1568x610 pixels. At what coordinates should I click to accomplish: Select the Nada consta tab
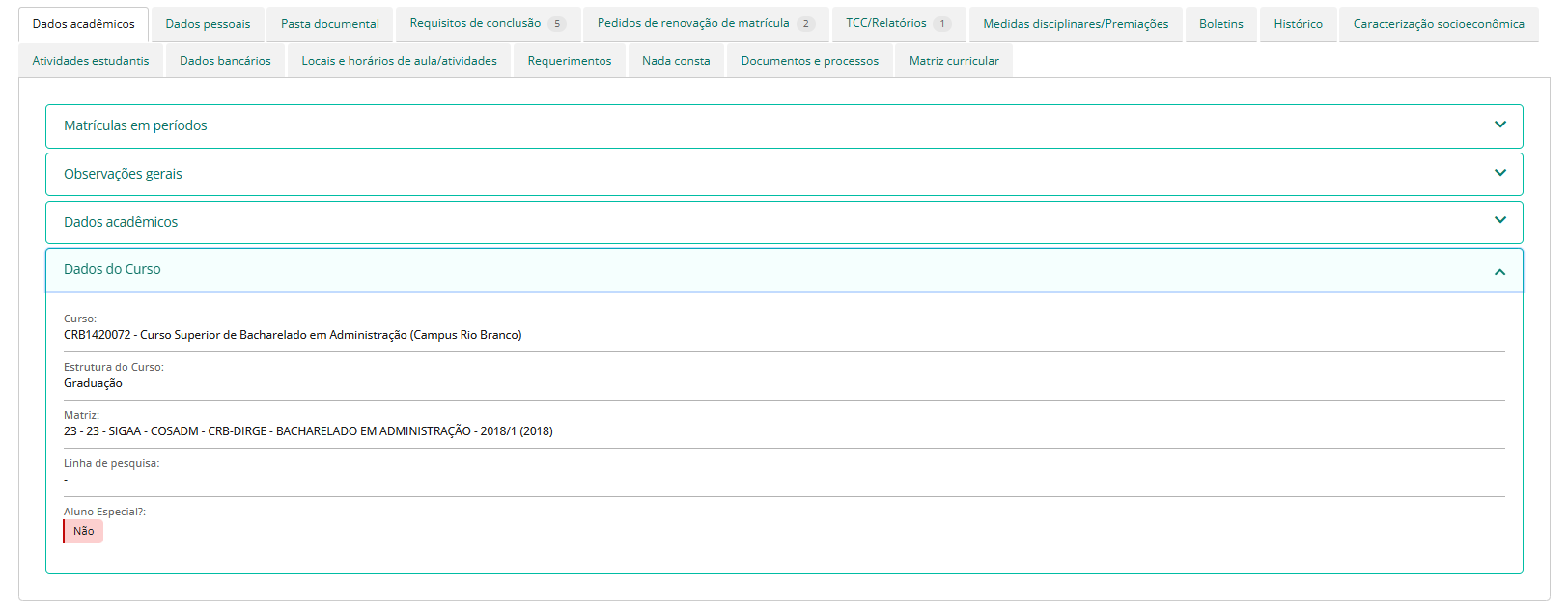tap(676, 61)
